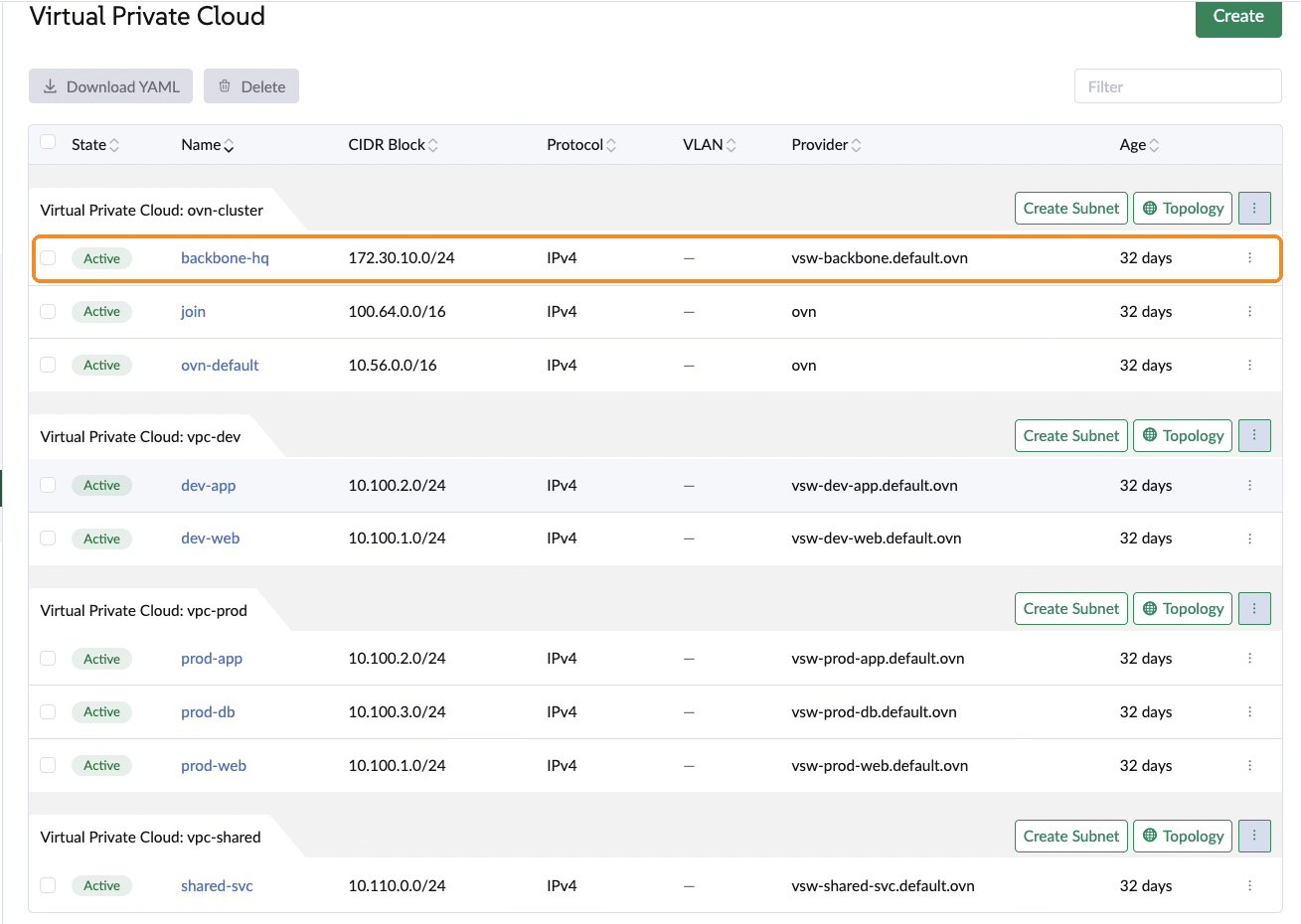Open vpc-dev group more-actions menu
Viewport: 1301px width, 924px height.
[1254, 436]
